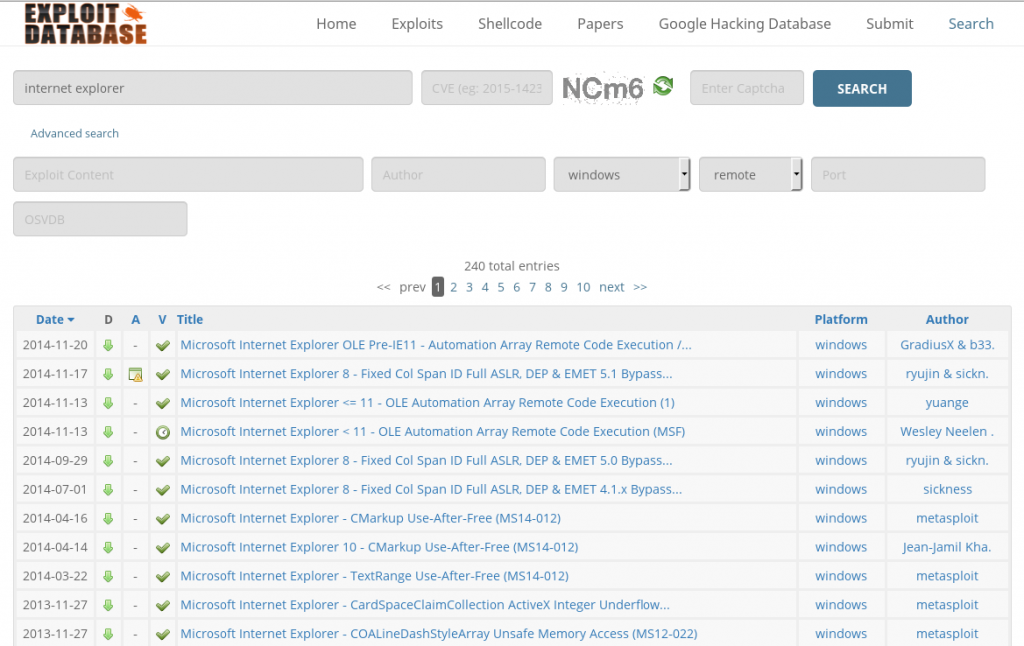Click the pending clock icon for MSF exploit
The width and height of the screenshot is (1024, 646).
pos(162,432)
